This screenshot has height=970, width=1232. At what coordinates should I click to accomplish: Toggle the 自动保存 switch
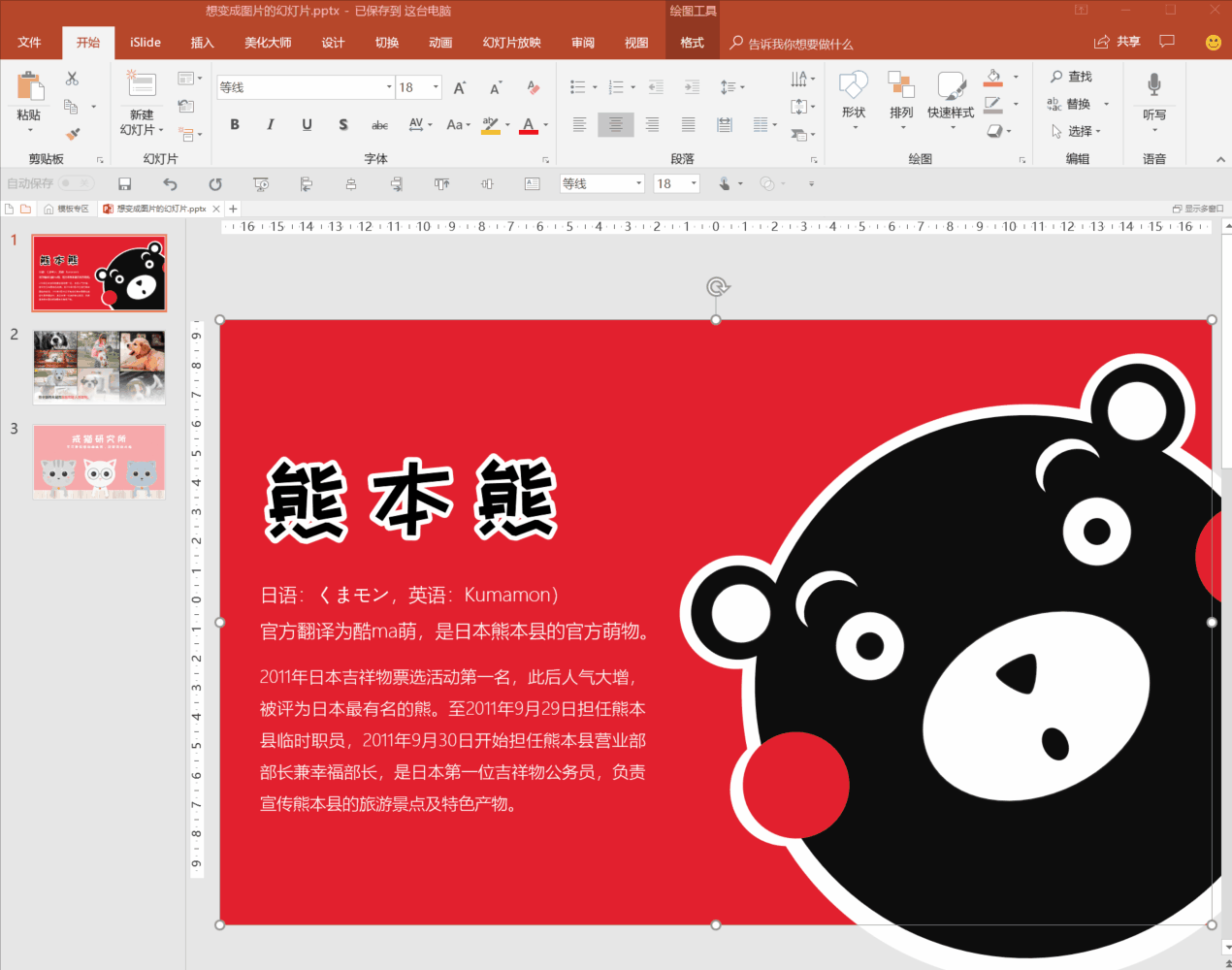(x=76, y=183)
